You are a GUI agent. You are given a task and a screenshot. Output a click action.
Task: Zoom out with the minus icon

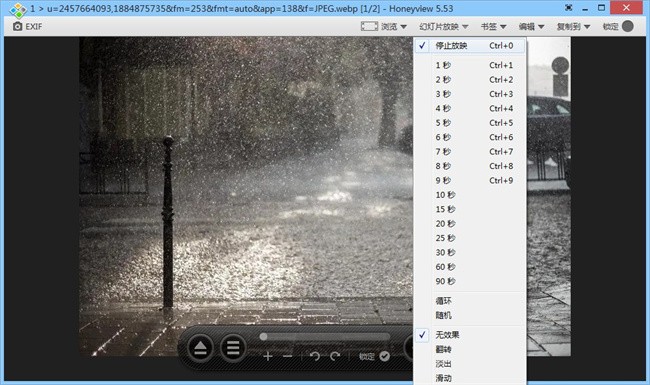pyautogui.click(x=288, y=356)
